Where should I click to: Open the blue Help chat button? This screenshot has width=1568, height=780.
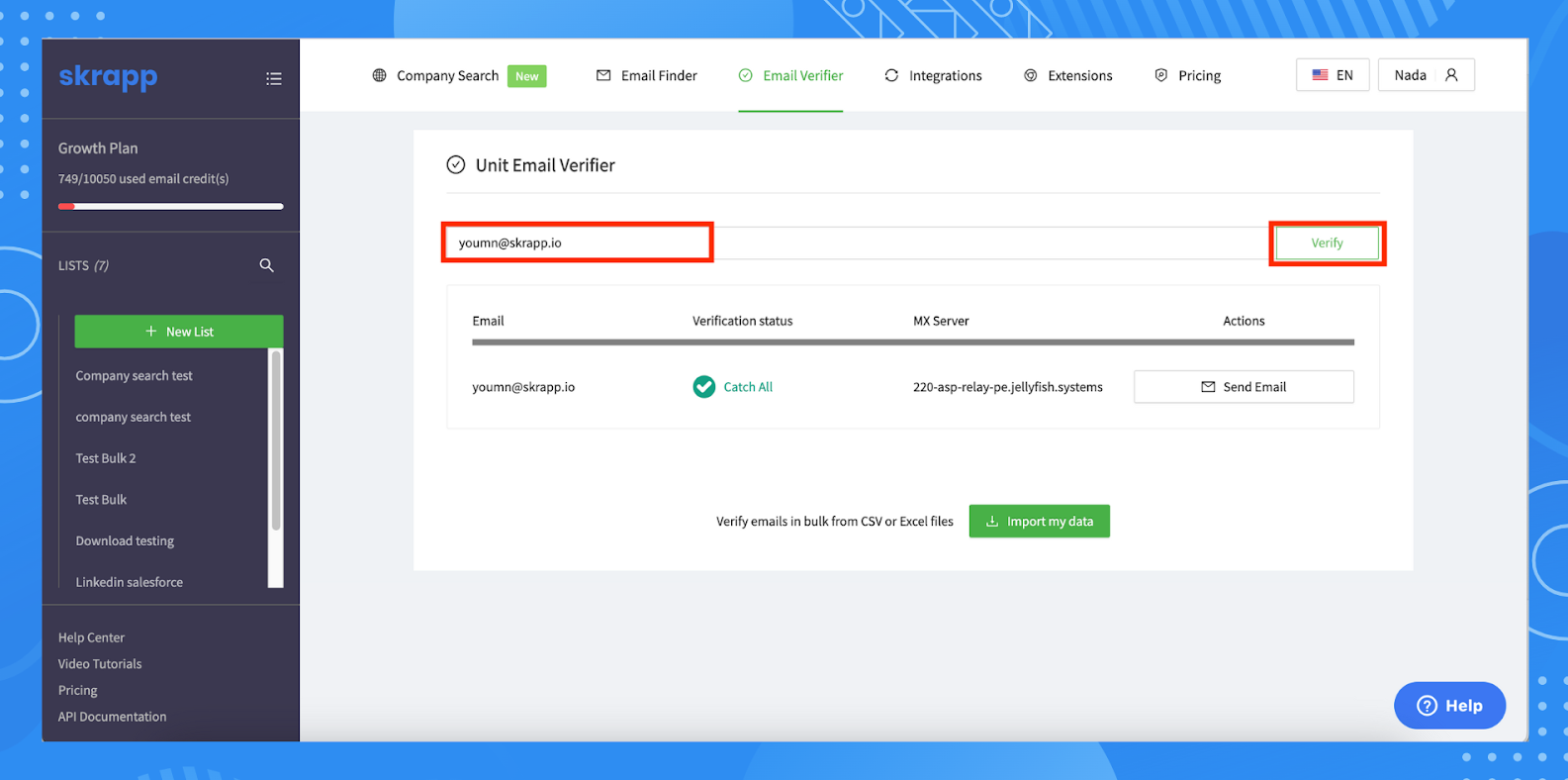click(1450, 706)
